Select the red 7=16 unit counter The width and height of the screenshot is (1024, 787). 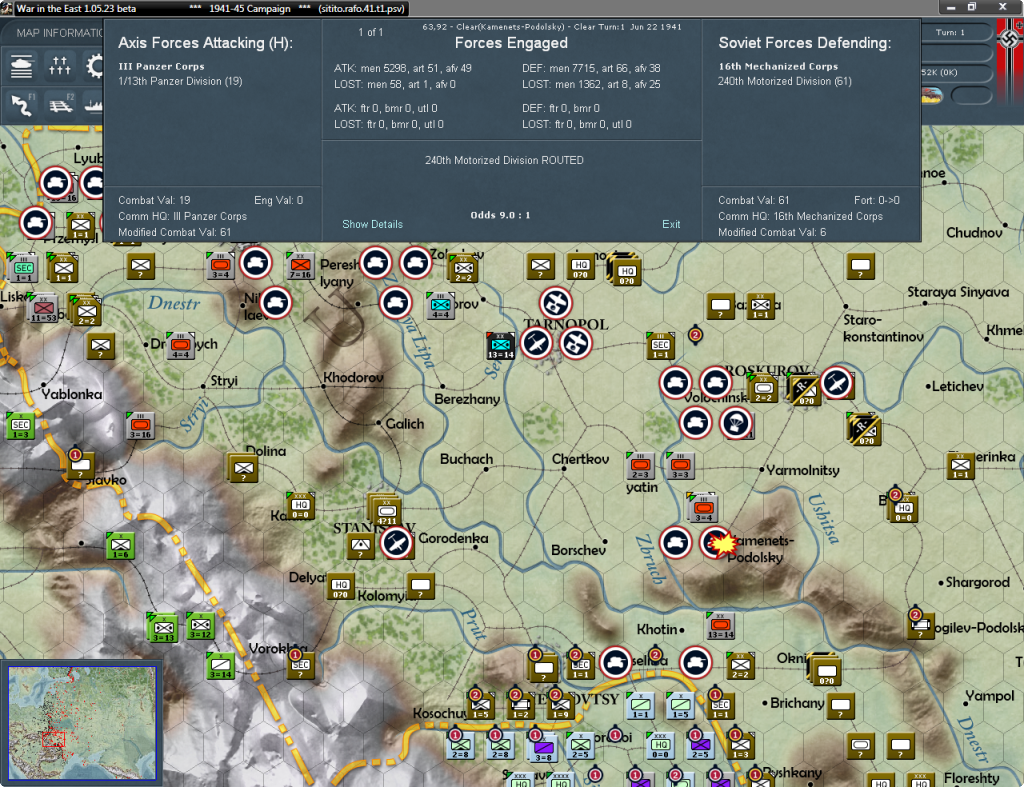(x=300, y=266)
